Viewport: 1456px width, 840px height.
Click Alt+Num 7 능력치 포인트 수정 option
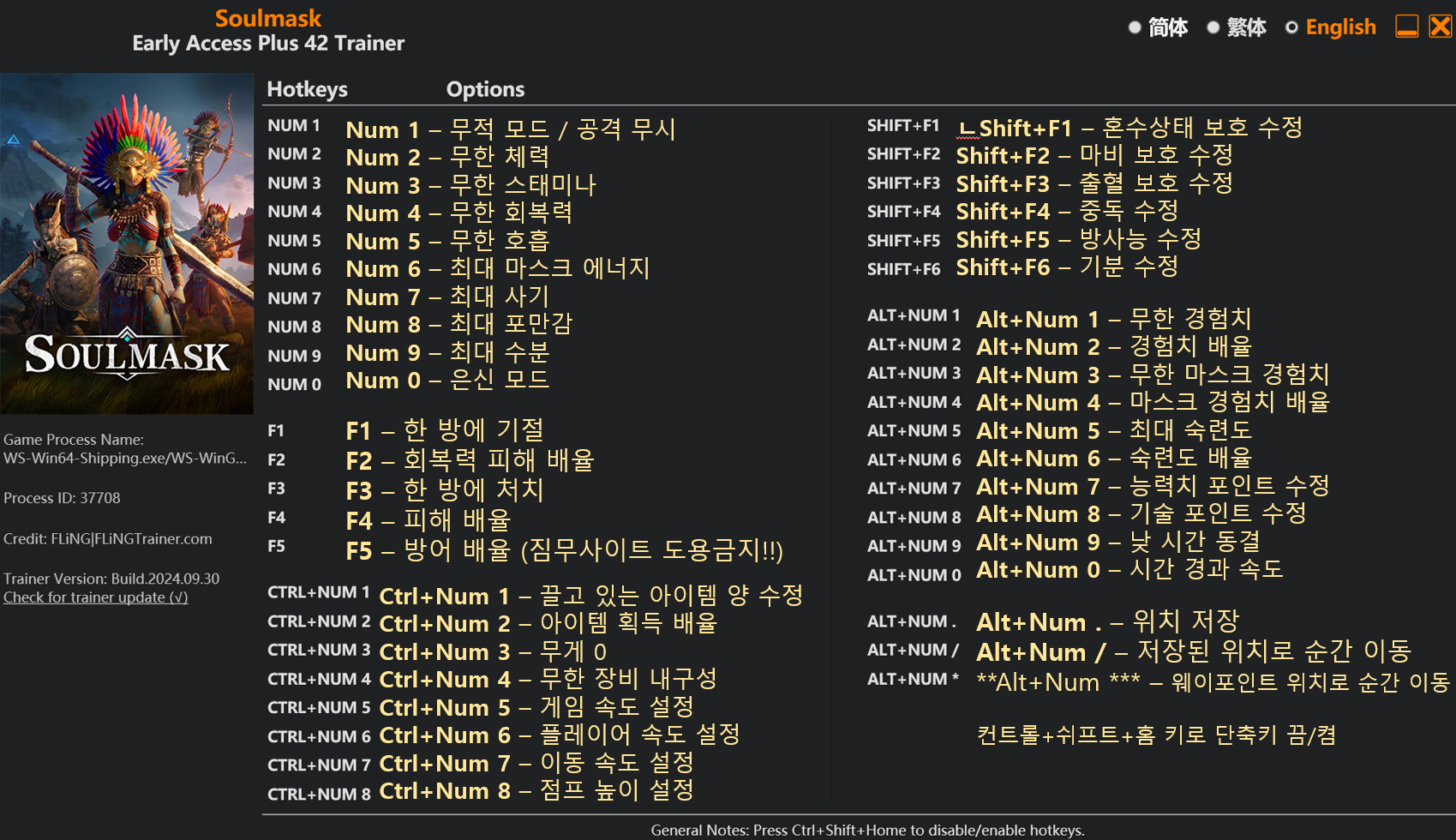point(1153,486)
